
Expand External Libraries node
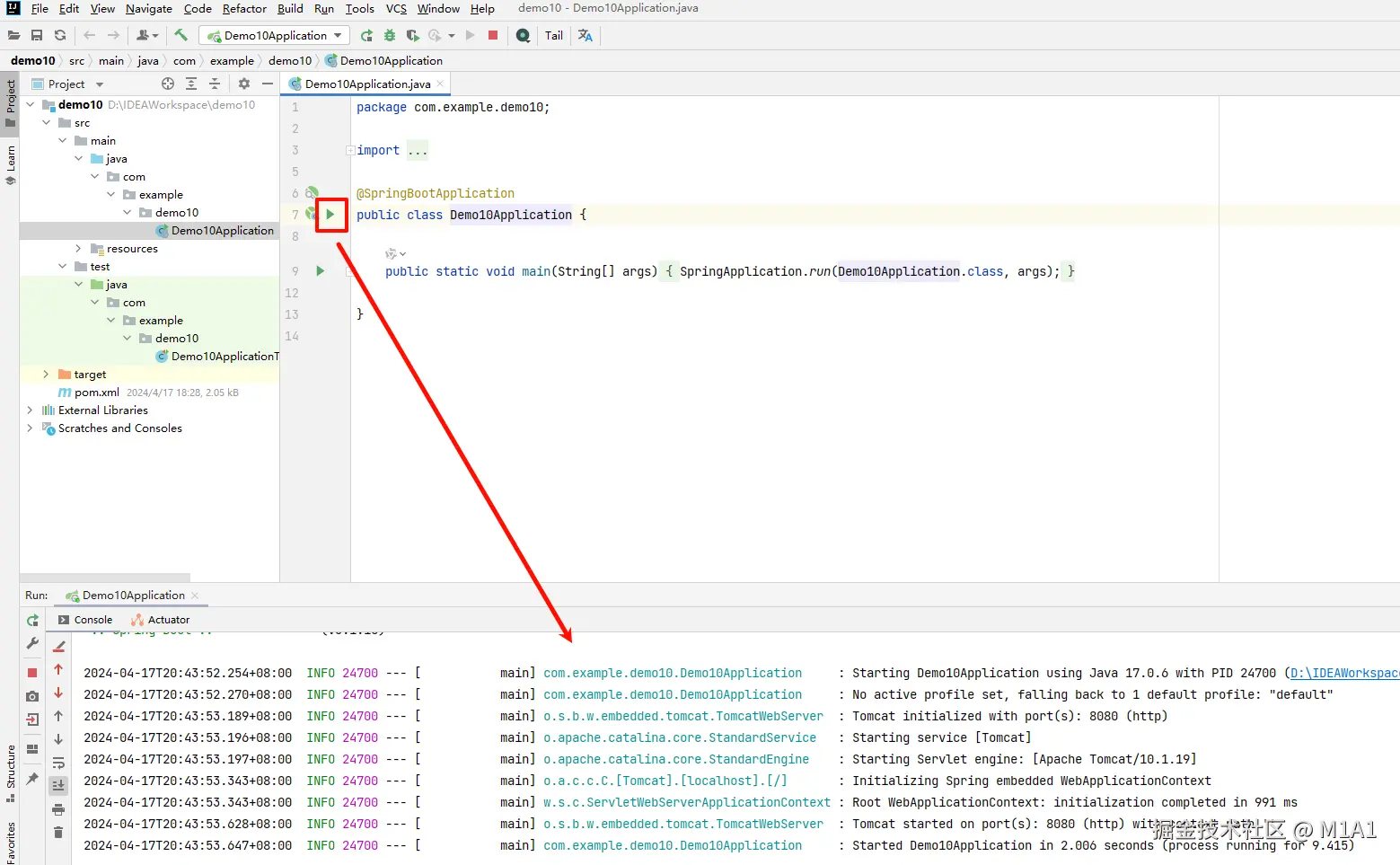point(30,410)
